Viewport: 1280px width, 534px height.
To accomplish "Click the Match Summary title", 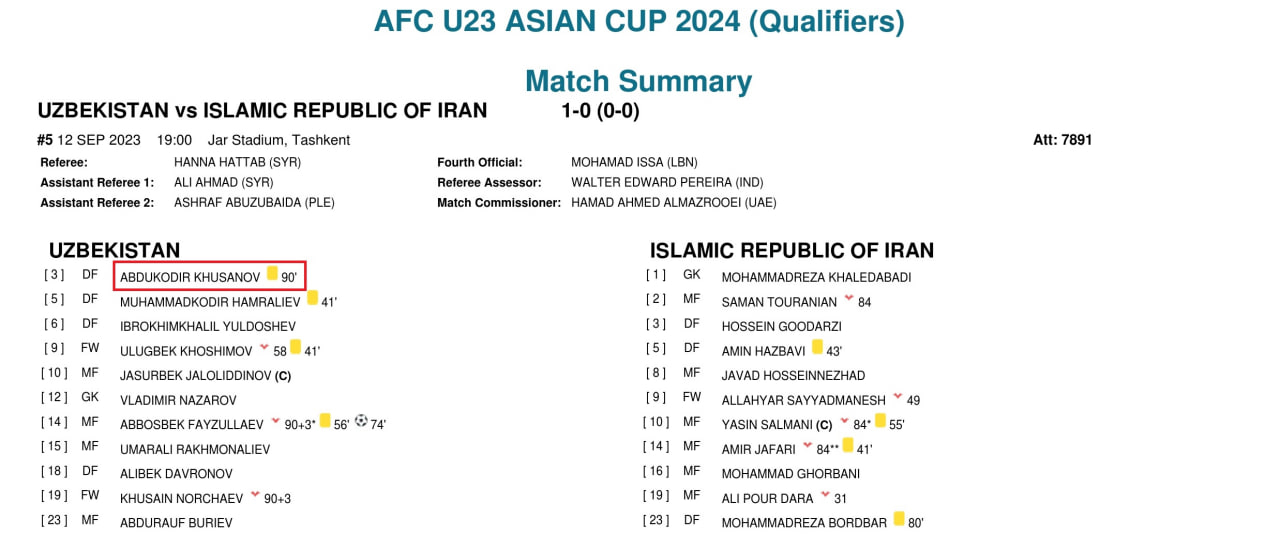I will pos(639,81).
